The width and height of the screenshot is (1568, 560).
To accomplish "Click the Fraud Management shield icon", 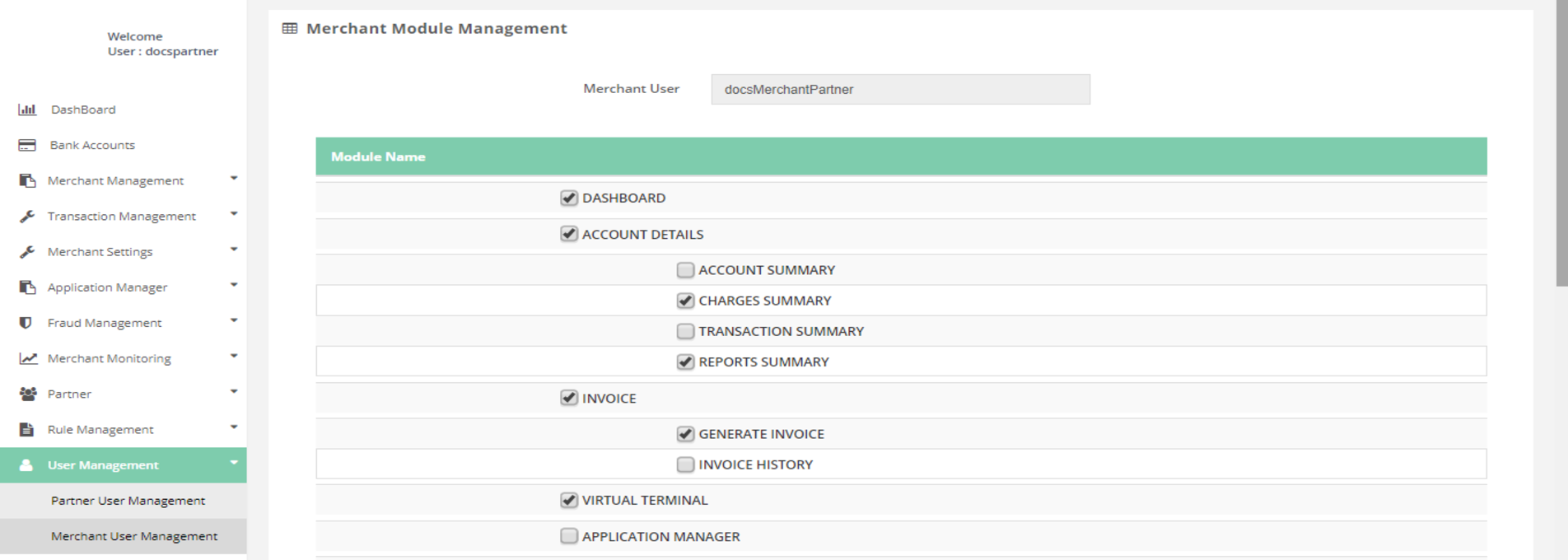I will coord(26,323).
